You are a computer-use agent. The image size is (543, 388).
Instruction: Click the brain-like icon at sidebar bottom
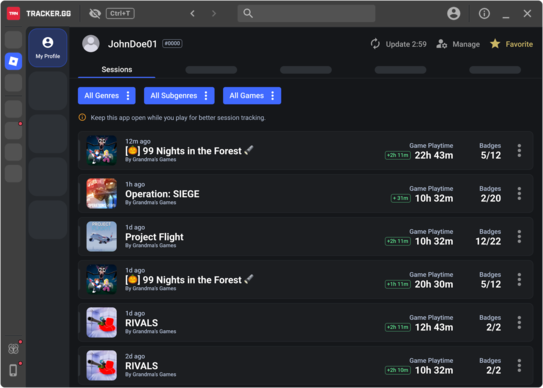tap(13, 349)
